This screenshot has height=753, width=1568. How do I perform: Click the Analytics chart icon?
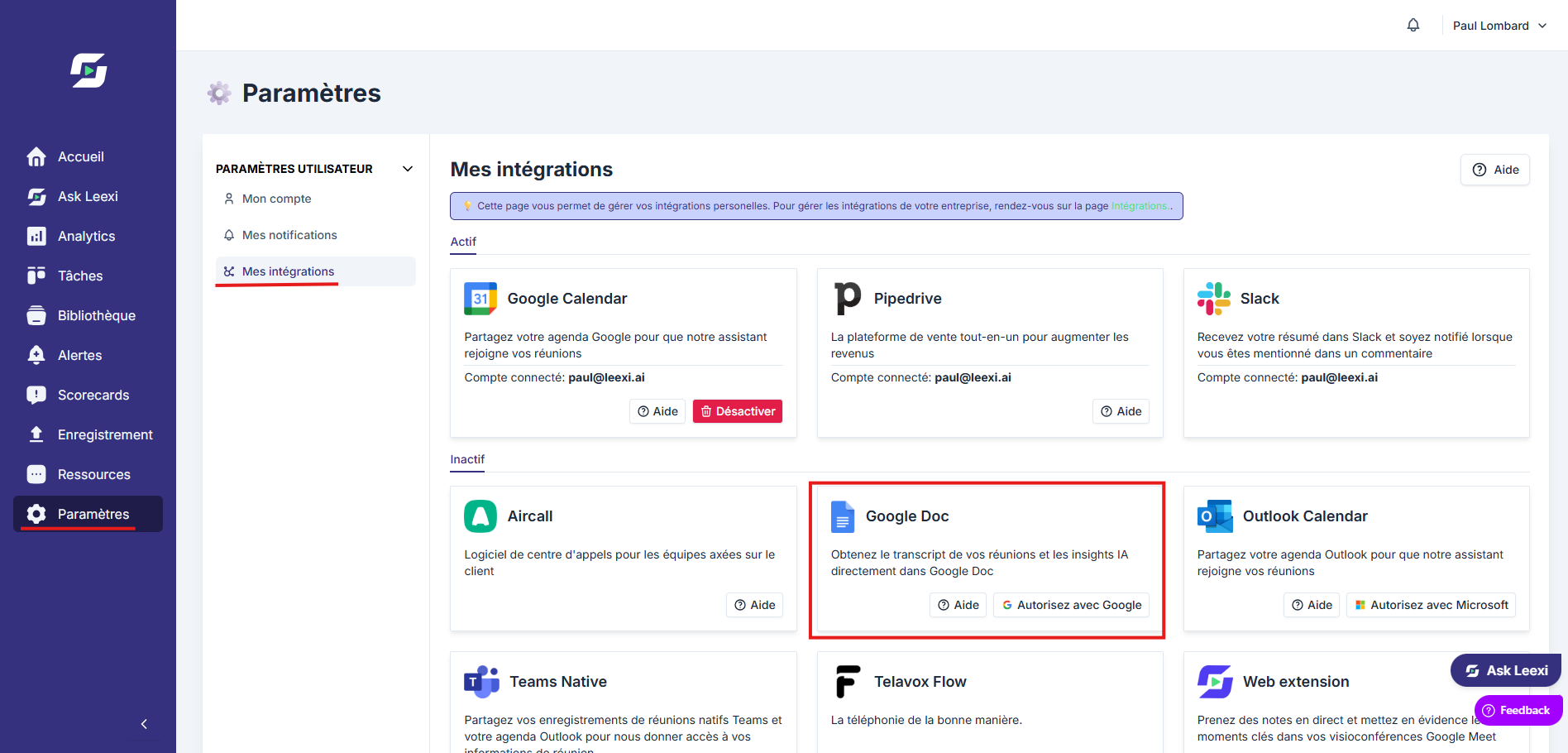[x=36, y=236]
